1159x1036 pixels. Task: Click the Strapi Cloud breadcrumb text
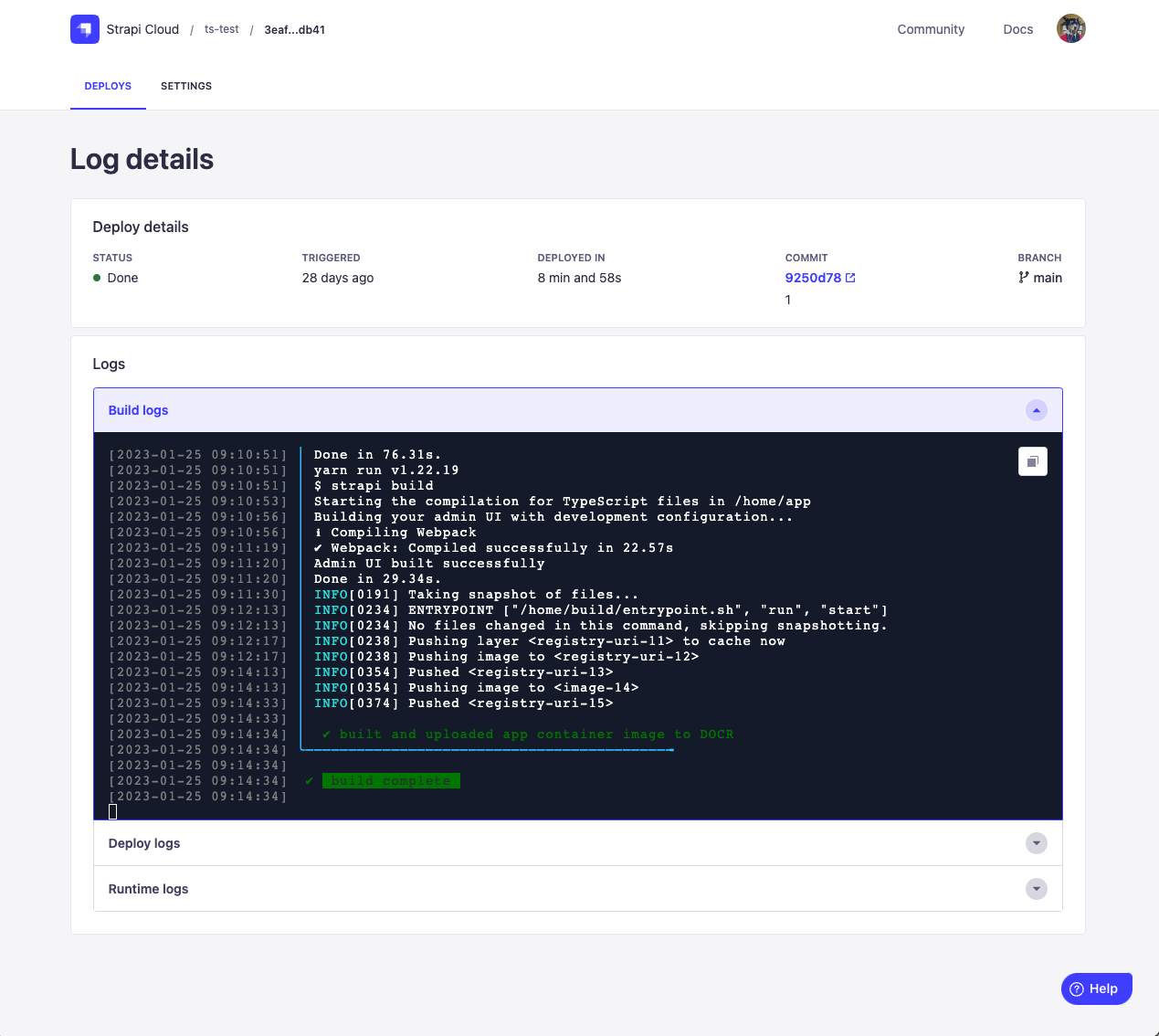(x=142, y=29)
